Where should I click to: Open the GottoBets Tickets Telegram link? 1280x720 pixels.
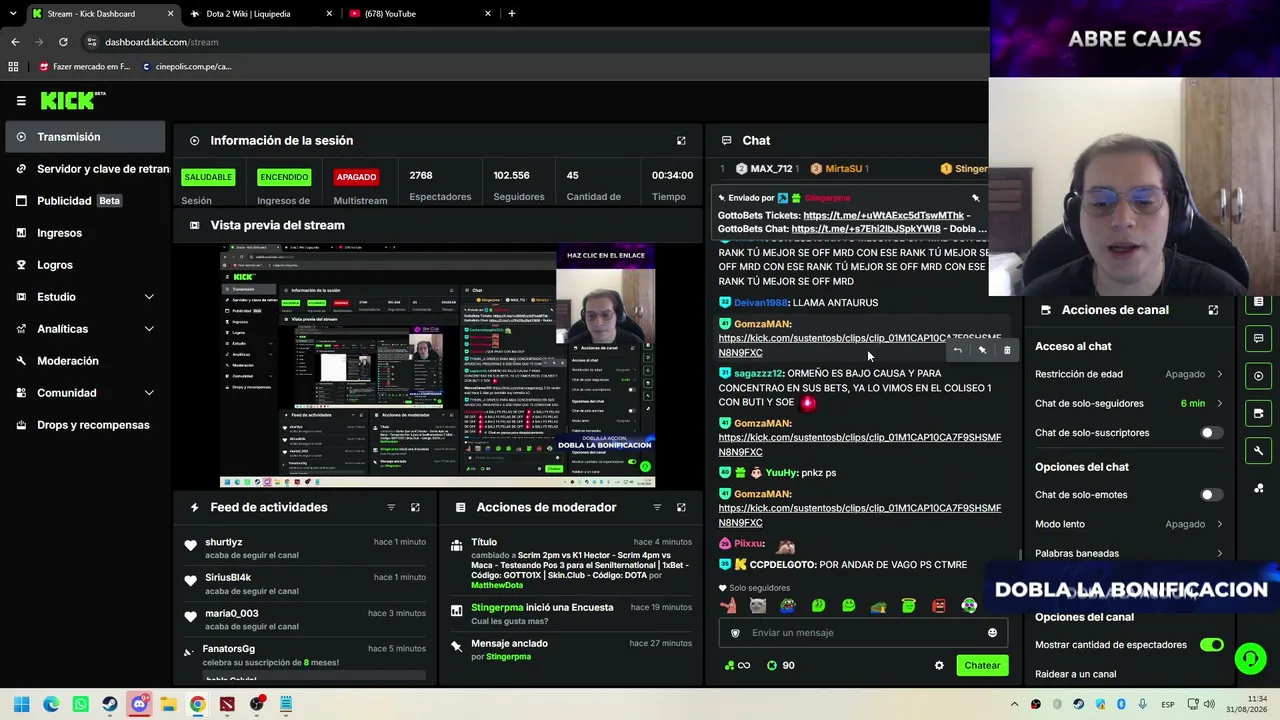(x=883, y=216)
